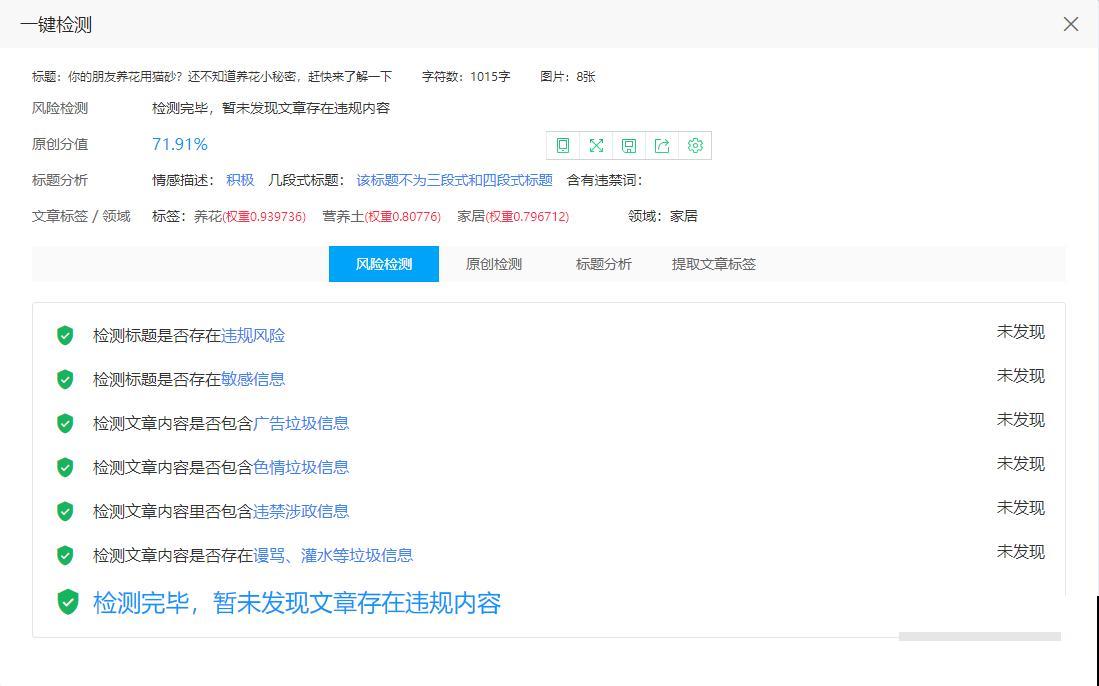Click the shield icon on the 违规风险 row

[65, 335]
